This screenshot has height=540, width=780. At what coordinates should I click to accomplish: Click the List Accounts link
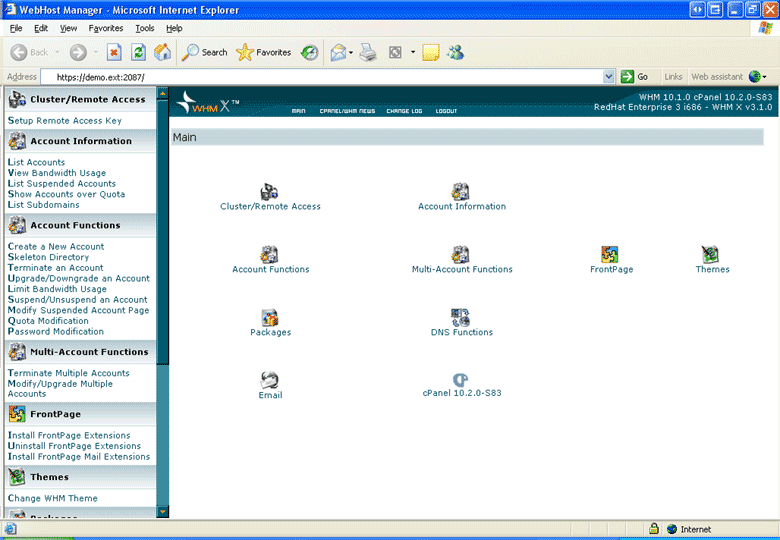click(36, 162)
